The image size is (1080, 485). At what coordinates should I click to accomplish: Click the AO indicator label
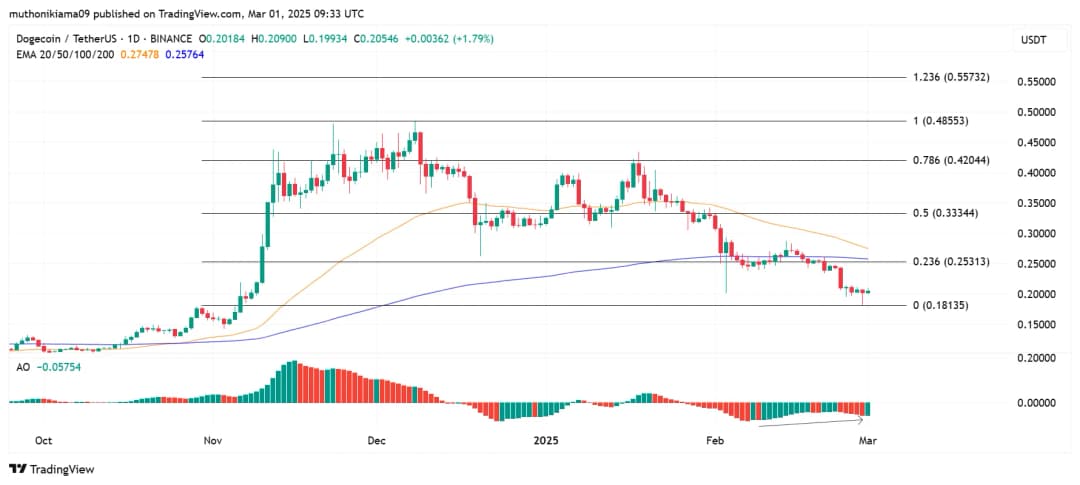point(23,367)
